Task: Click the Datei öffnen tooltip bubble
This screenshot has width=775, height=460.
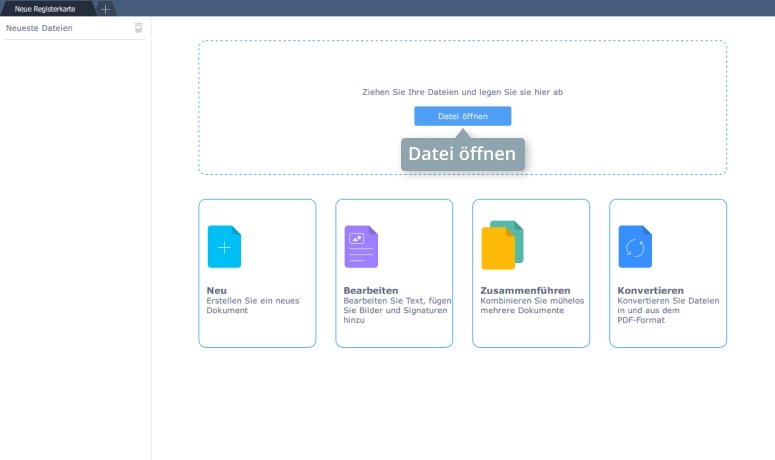Action: pyautogui.click(x=462, y=154)
